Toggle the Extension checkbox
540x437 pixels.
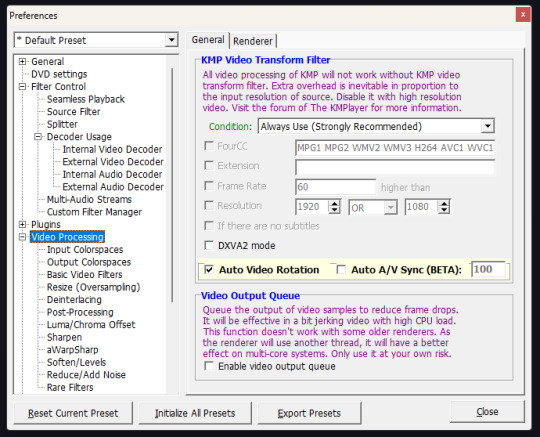(209, 166)
